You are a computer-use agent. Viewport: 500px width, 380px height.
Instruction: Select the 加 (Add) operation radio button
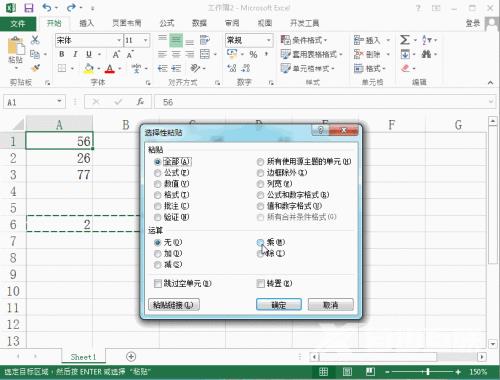158,254
